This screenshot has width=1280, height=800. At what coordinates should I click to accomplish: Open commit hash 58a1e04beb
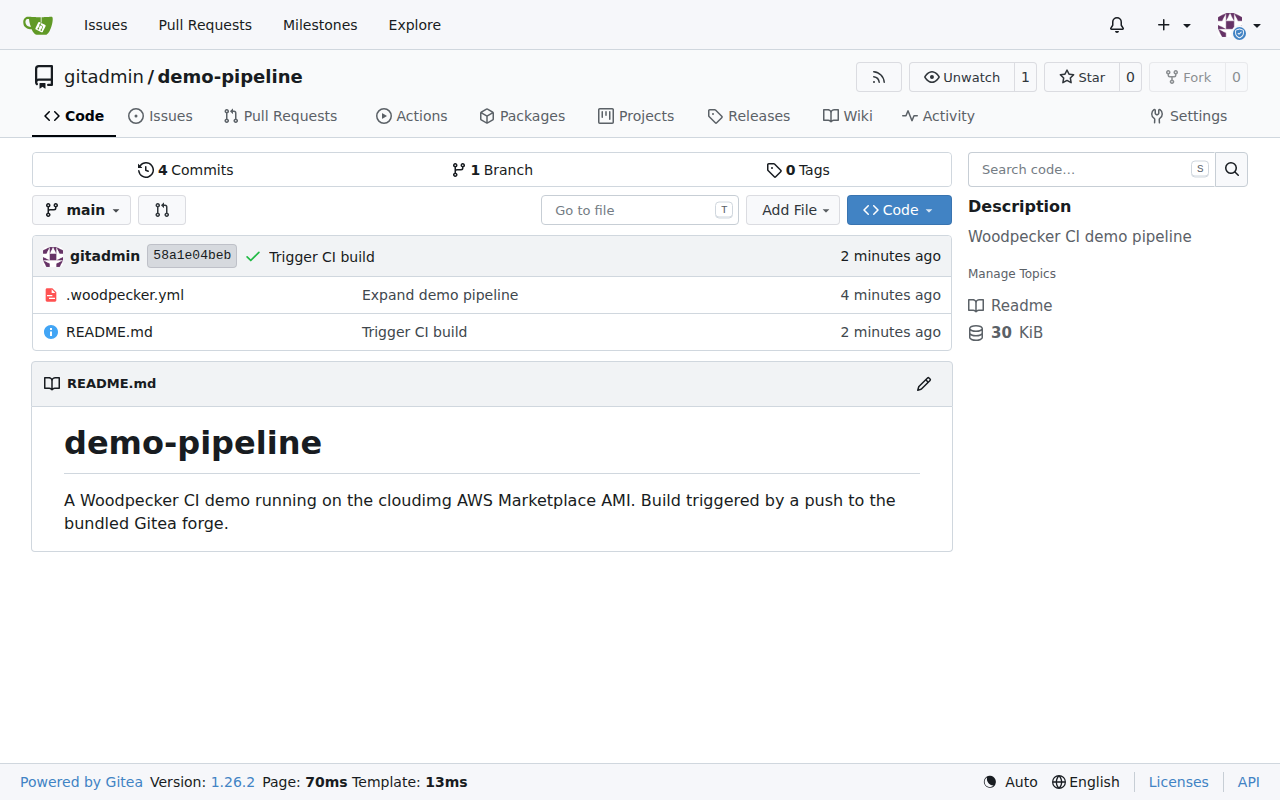pyautogui.click(x=192, y=256)
